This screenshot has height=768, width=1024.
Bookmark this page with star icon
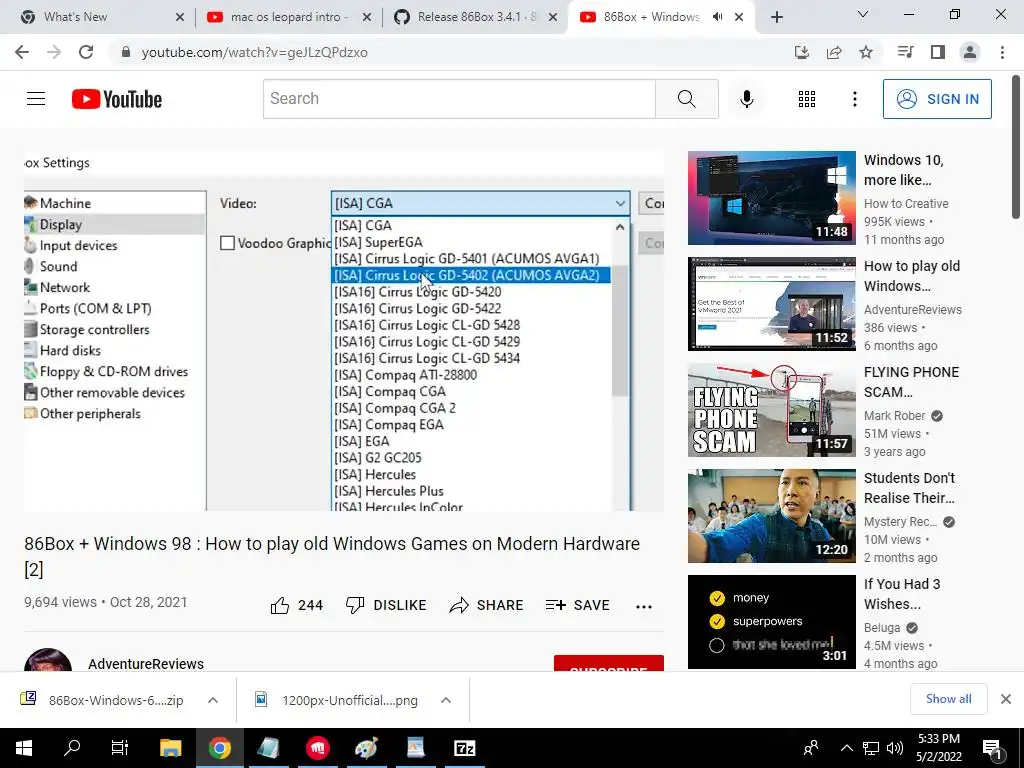pos(866,52)
